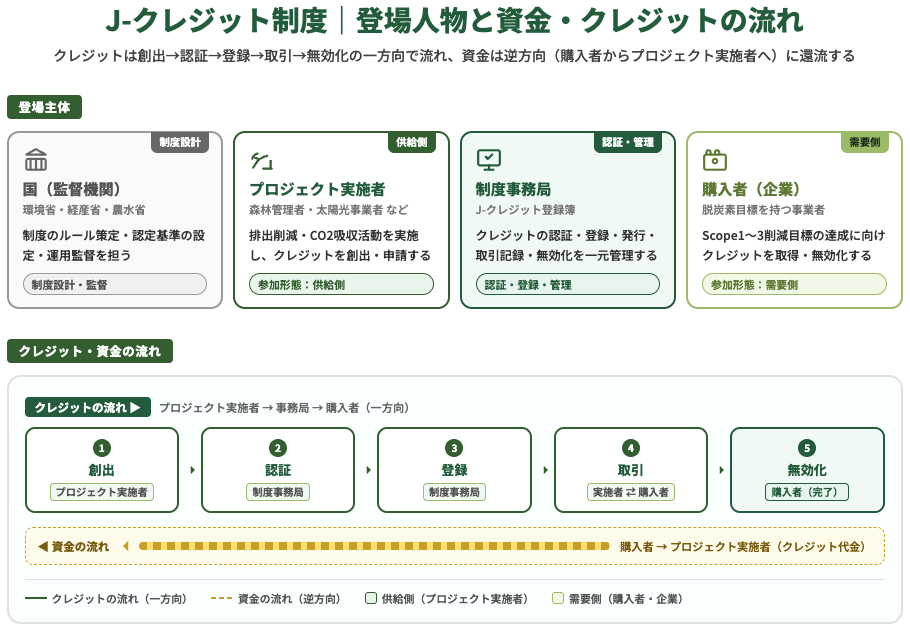Click the 制度事務局 tag under 認証
Image resolution: width=910 pixels, height=631 pixels.
click(x=277, y=492)
